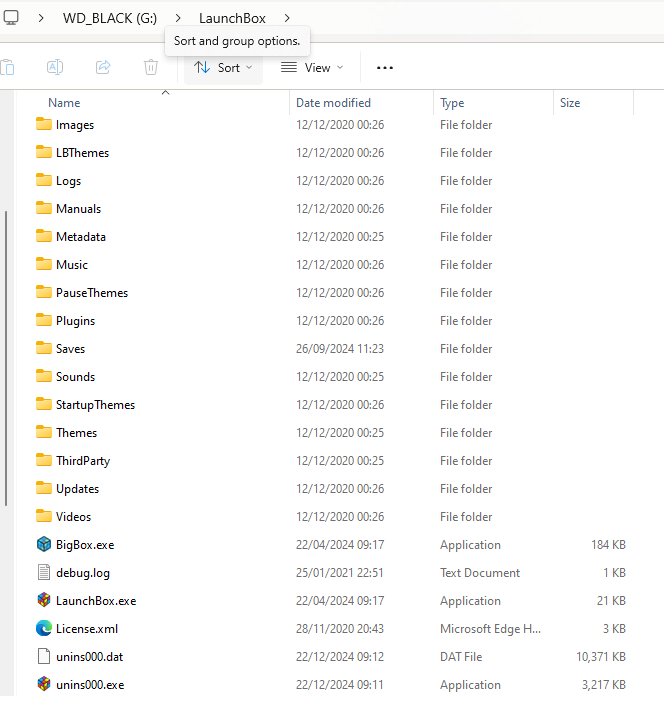Select the Sounds folder icon
The height and width of the screenshot is (705, 664).
pyautogui.click(x=44, y=376)
